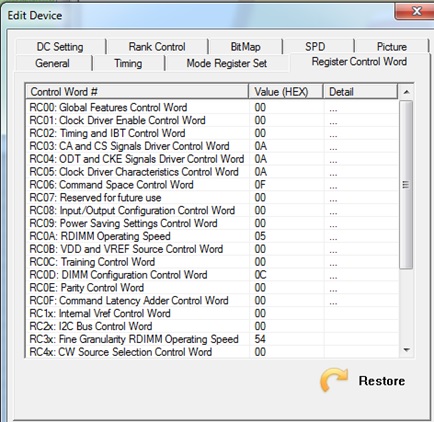Switch to the DC Setting tab
The height and width of the screenshot is (422, 434).
coord(60,47)
